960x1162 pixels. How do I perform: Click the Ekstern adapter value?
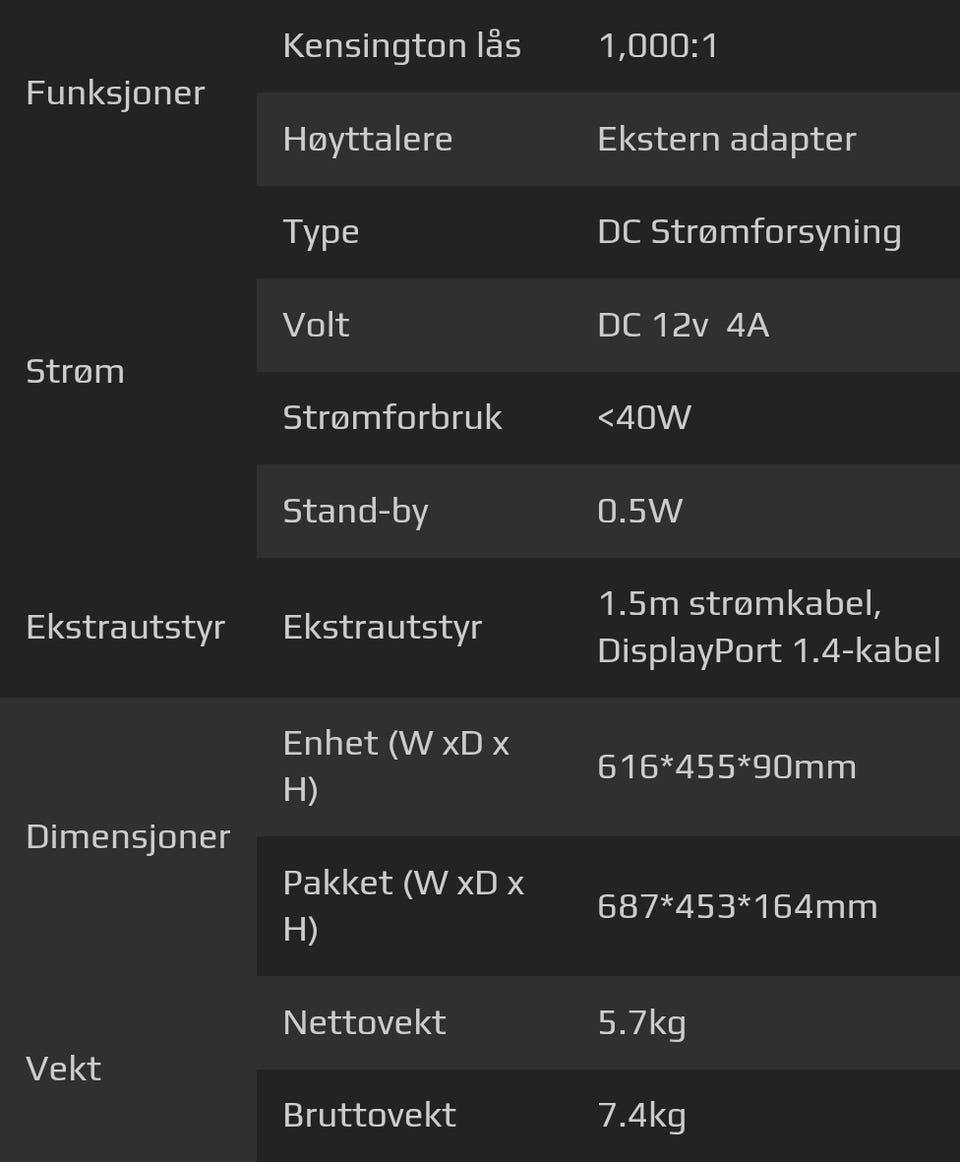[x=726, y=139]
